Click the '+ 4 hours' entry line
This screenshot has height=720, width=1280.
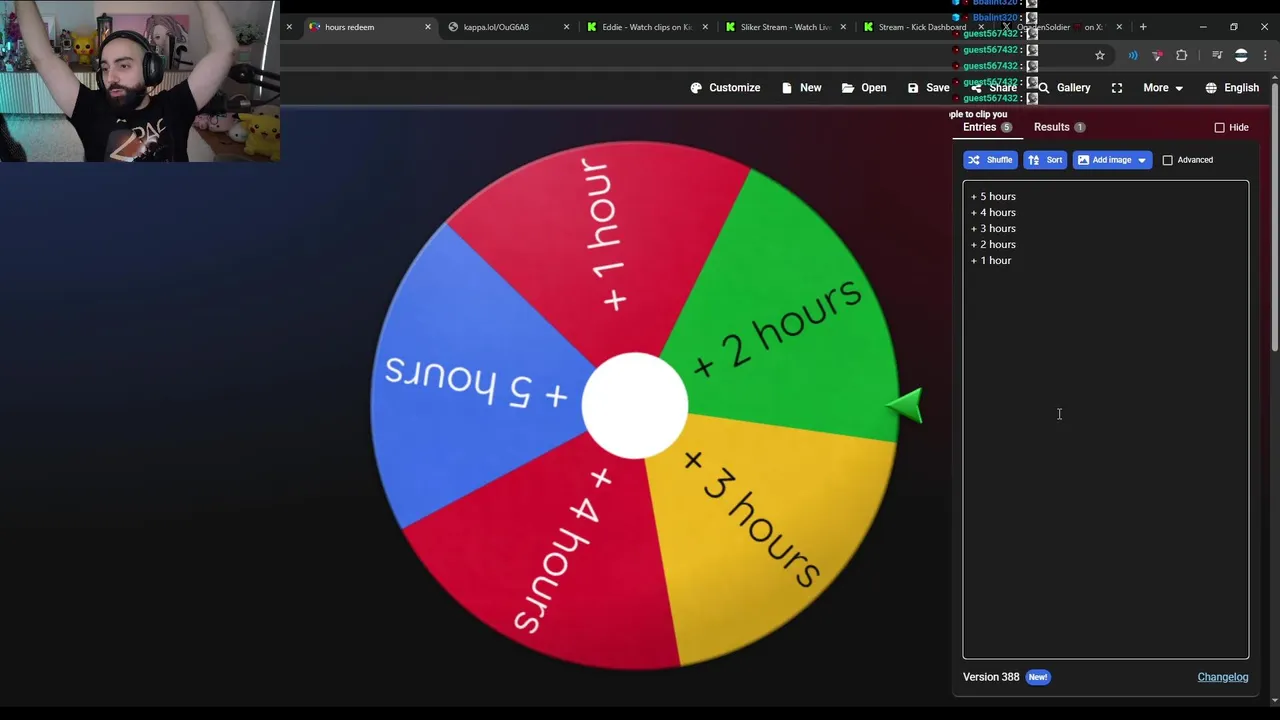click(x=993, y=212)
